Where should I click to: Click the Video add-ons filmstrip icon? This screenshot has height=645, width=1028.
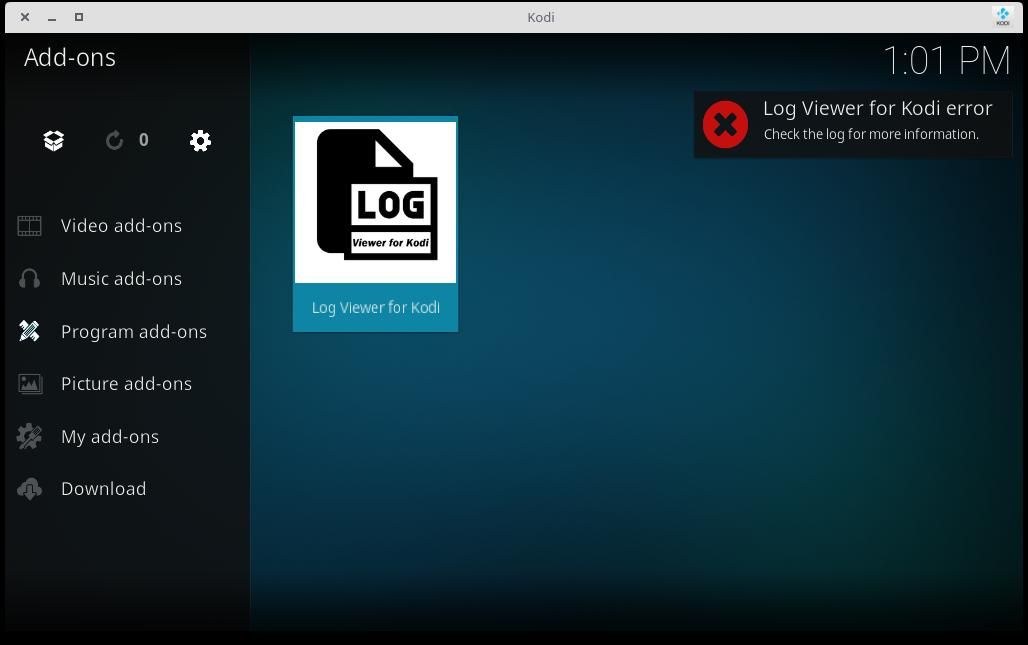(x=29, y=225)
